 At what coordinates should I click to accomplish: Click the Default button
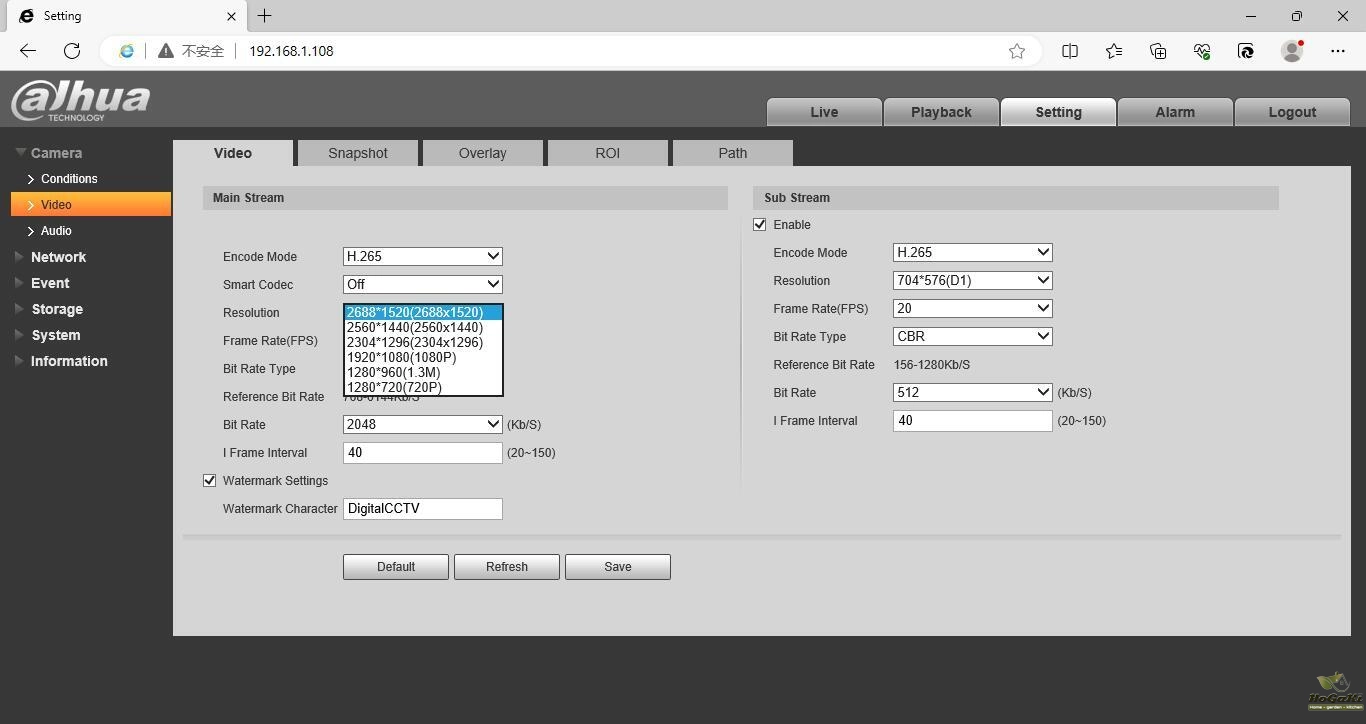[395, 567]
